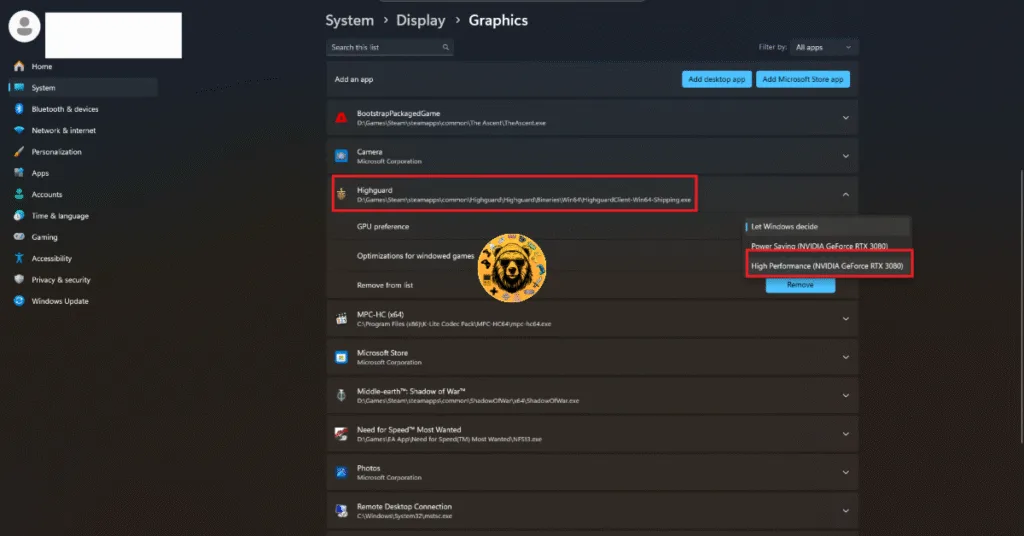Click the GPU preference label
1024x536 pixels.
click(383, 227)
